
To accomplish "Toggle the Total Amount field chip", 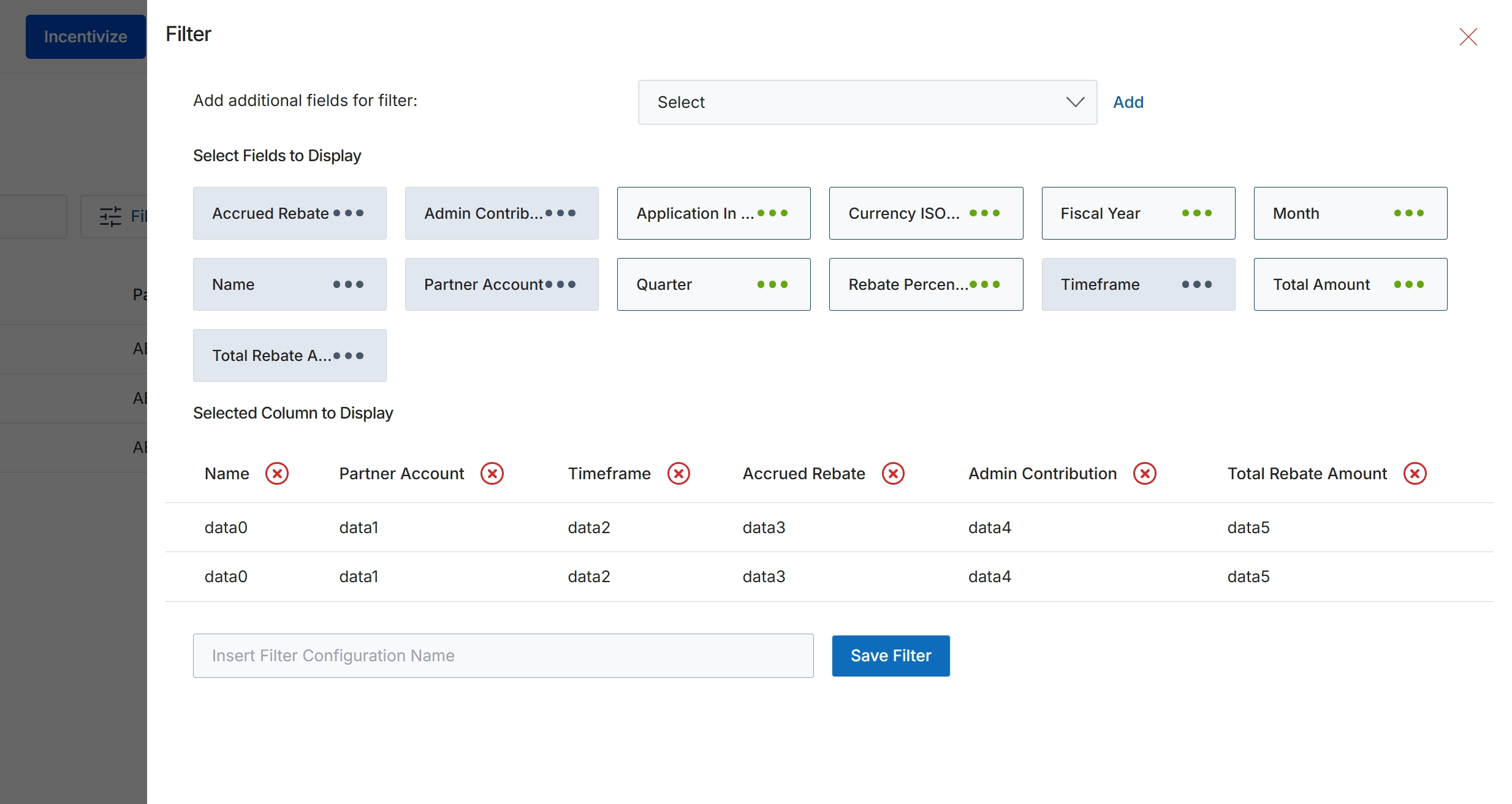I will pos(1351,284).
